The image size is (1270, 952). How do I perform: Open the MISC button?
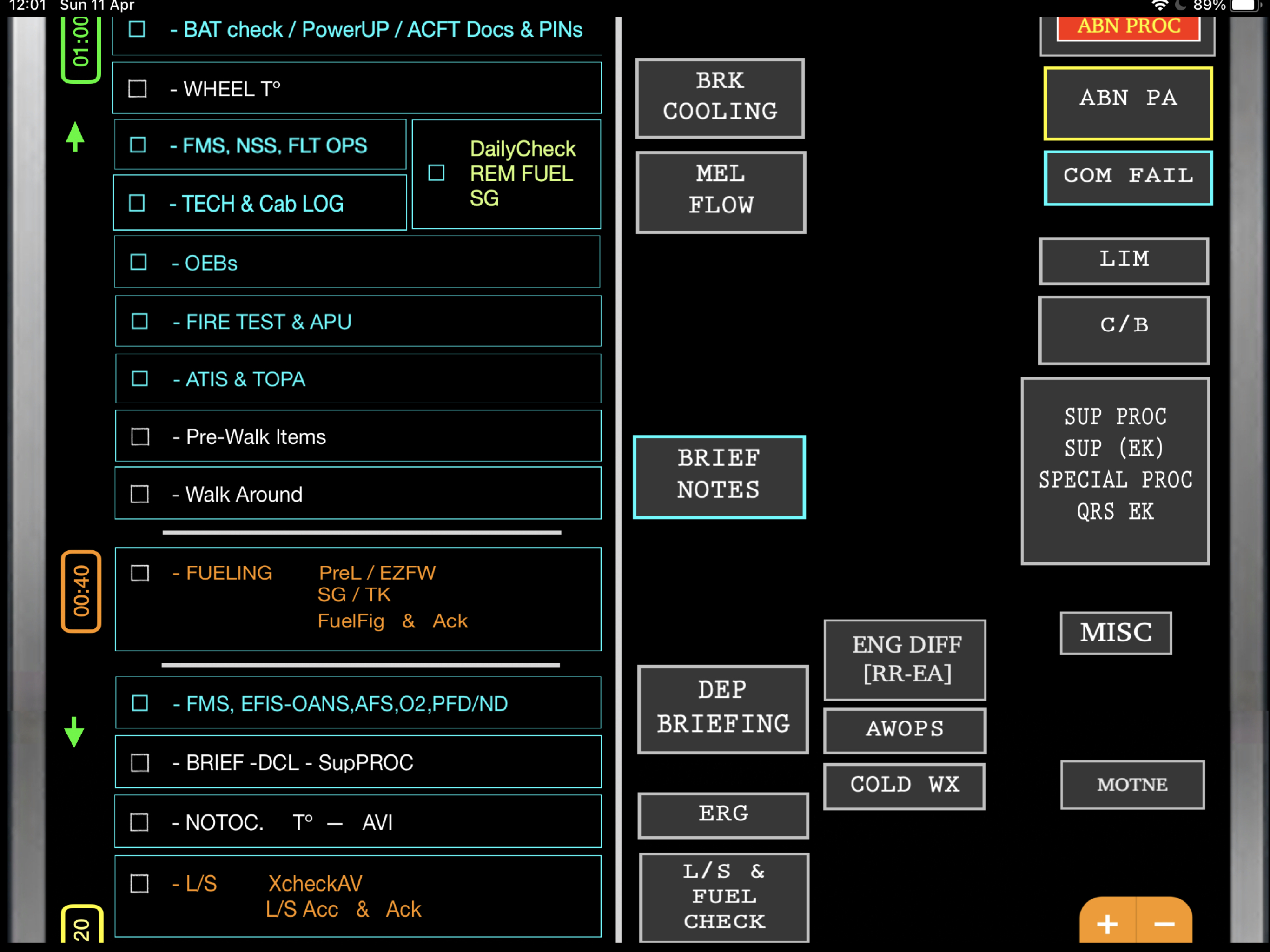pos(1116,633)
